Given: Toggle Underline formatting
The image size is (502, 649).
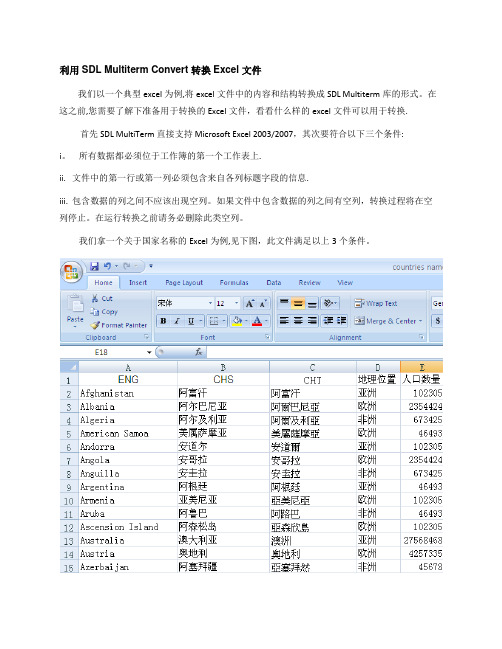Looking at the screenshot, I should (191, 321).
